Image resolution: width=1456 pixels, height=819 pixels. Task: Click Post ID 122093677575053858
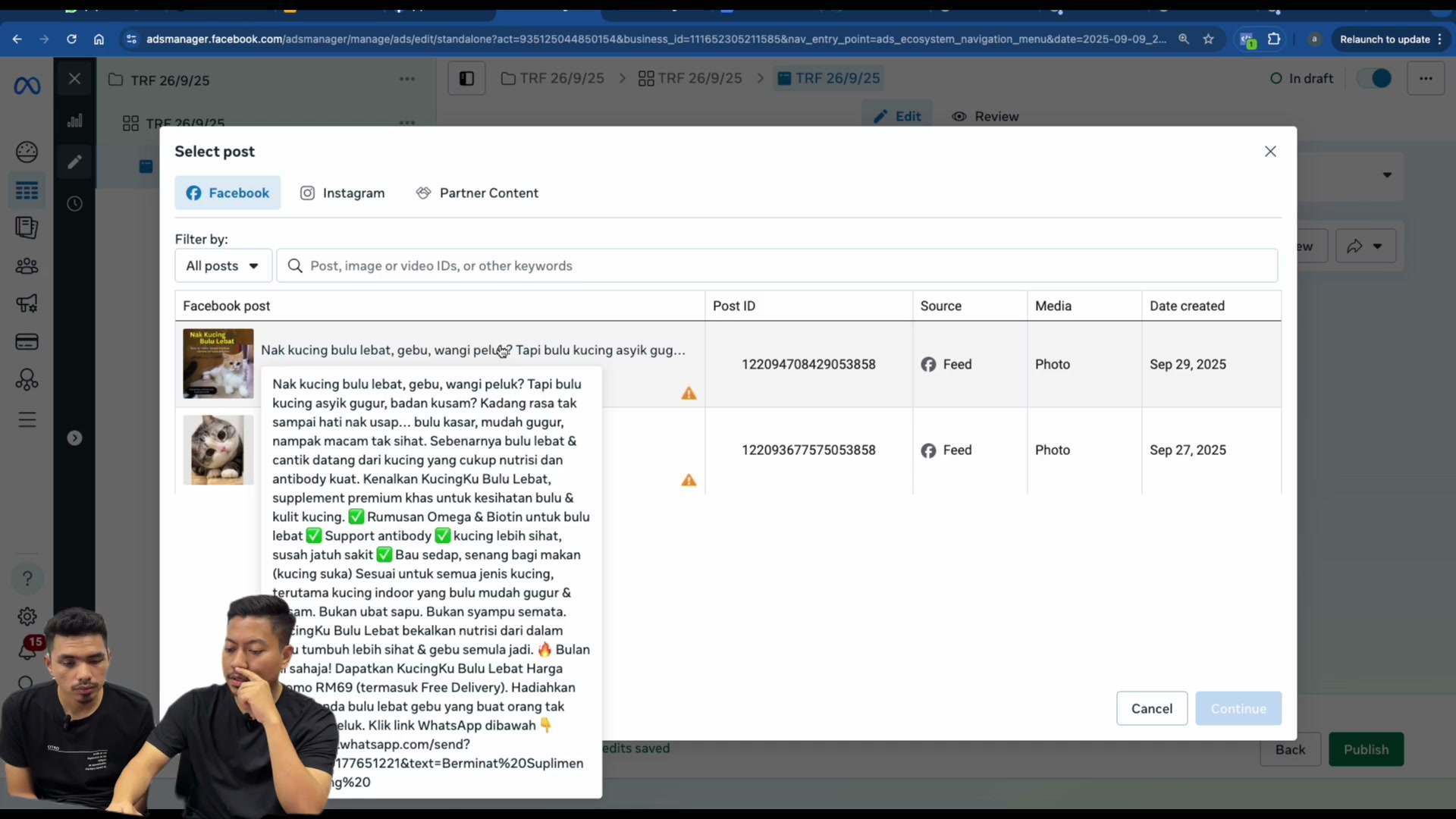[x=808, y=450]
